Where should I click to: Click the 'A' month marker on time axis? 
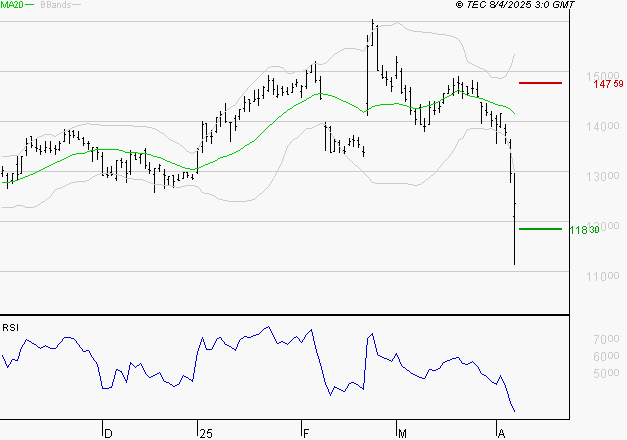tap(500, 432)
